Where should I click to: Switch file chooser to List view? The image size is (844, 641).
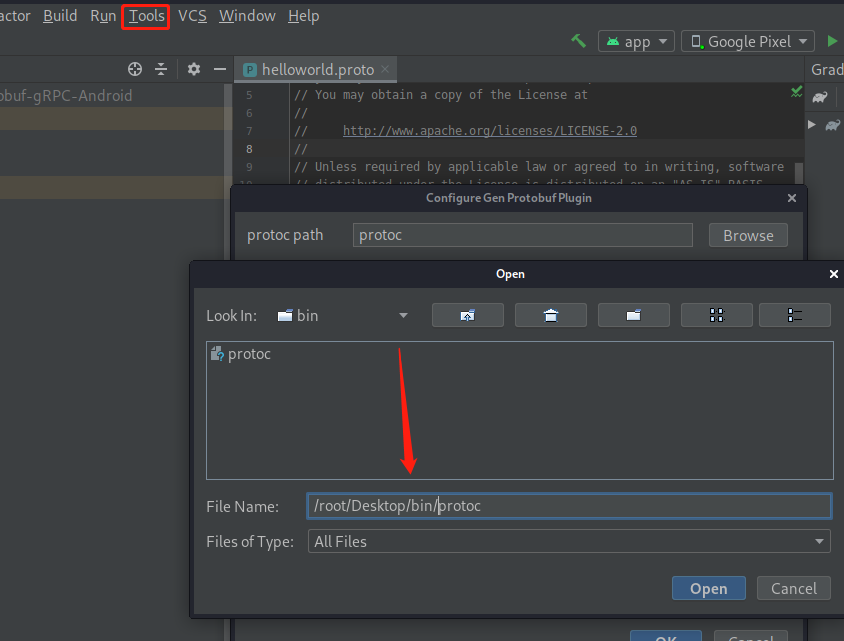(x=716, y=315)
